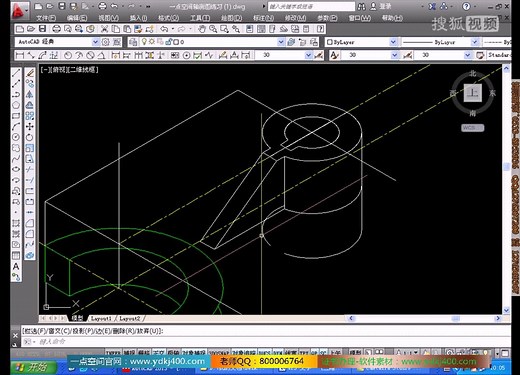Open undo history dropdown arrow in Standard toolbar
This screenshot has width=520, height=375.
tap(173, 29)
